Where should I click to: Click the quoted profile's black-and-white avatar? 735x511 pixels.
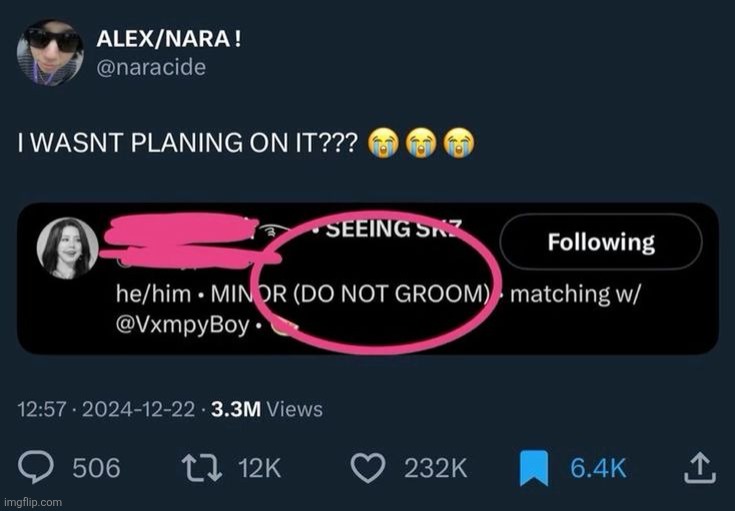[68, 248]
